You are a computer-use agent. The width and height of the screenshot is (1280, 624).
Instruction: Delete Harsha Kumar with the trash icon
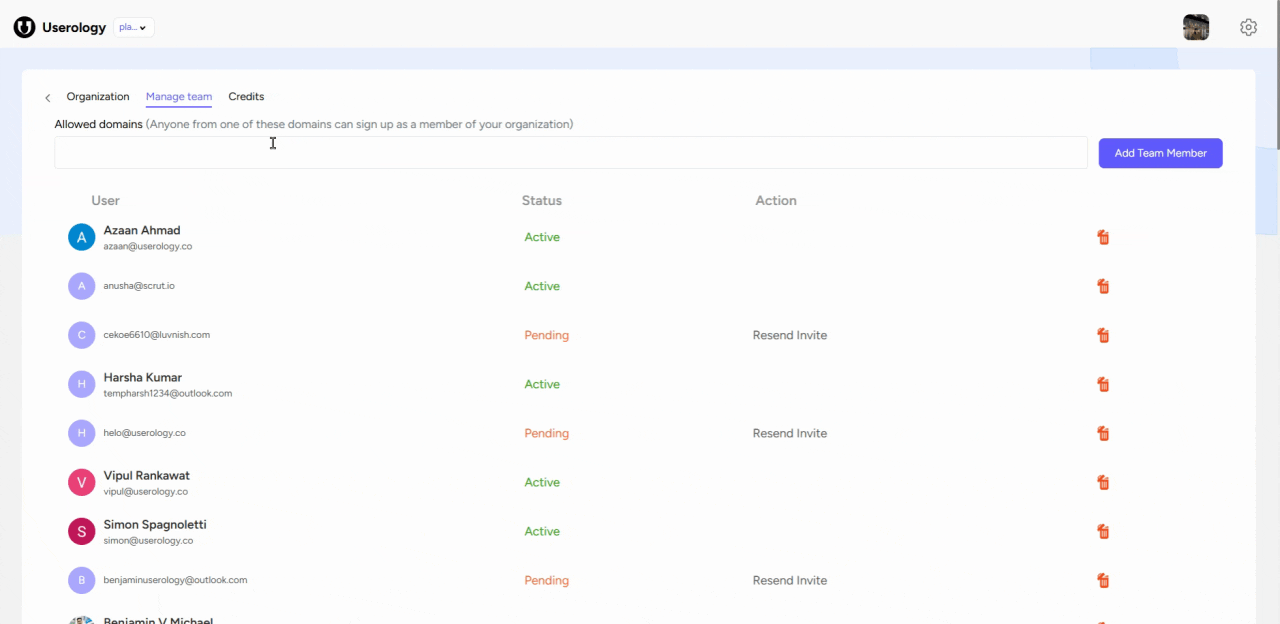click(1103, 384)
